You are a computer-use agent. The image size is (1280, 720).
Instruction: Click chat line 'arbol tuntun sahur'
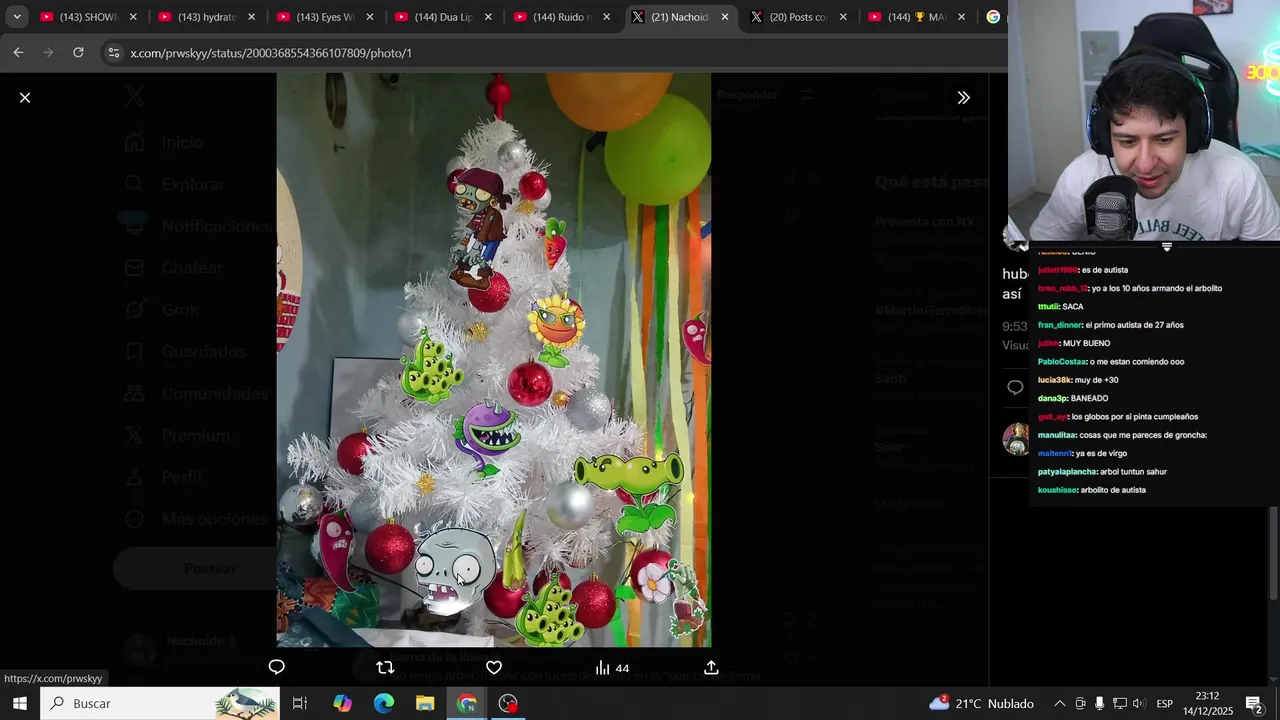(x=1102, y=471)
